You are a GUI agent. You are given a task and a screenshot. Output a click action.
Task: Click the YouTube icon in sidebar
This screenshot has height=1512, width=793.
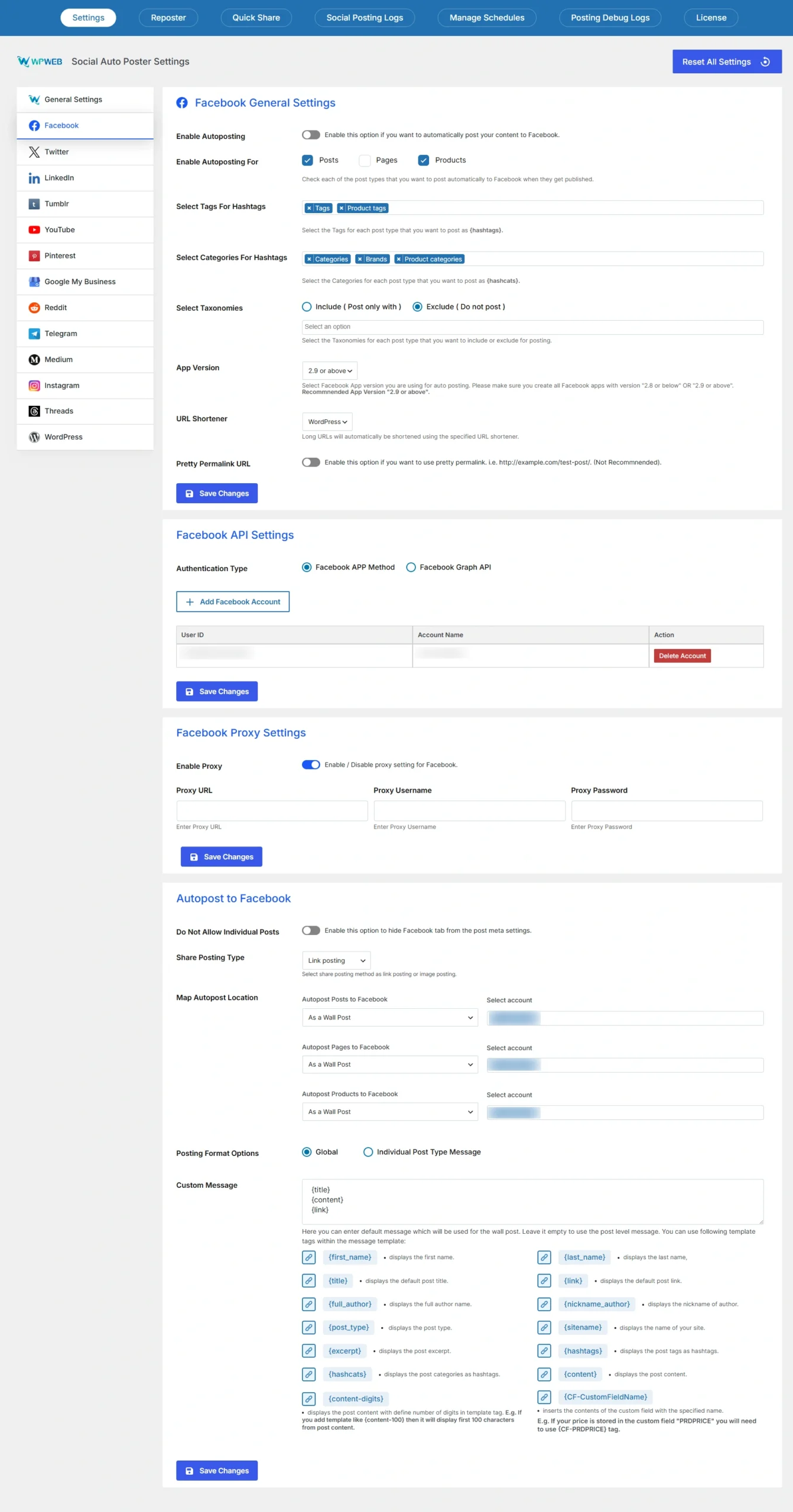point(34,230)
